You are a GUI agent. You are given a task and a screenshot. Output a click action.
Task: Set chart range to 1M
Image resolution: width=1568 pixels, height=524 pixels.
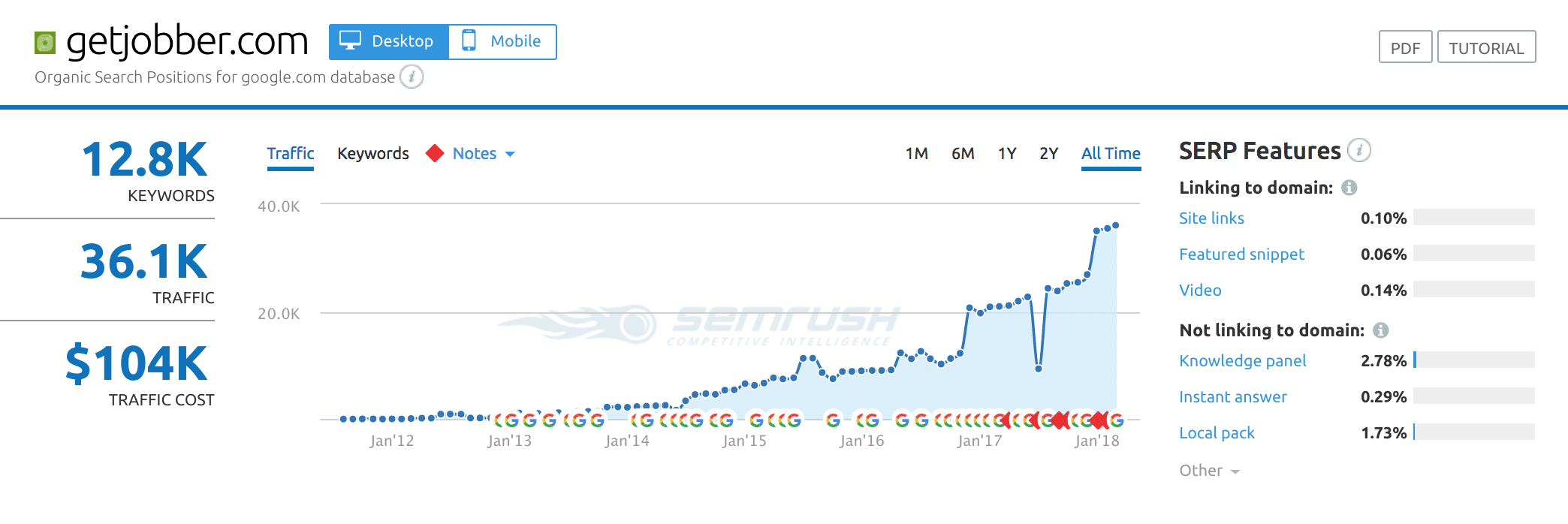point(917,154)
